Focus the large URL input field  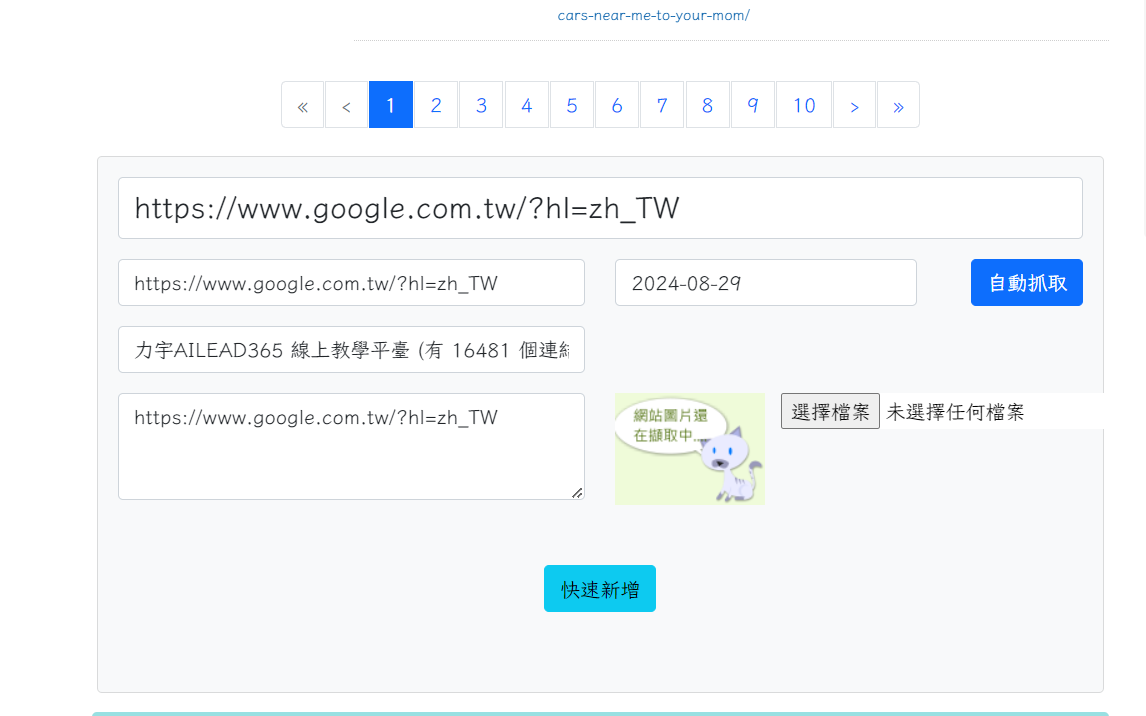tap(600, 208)
